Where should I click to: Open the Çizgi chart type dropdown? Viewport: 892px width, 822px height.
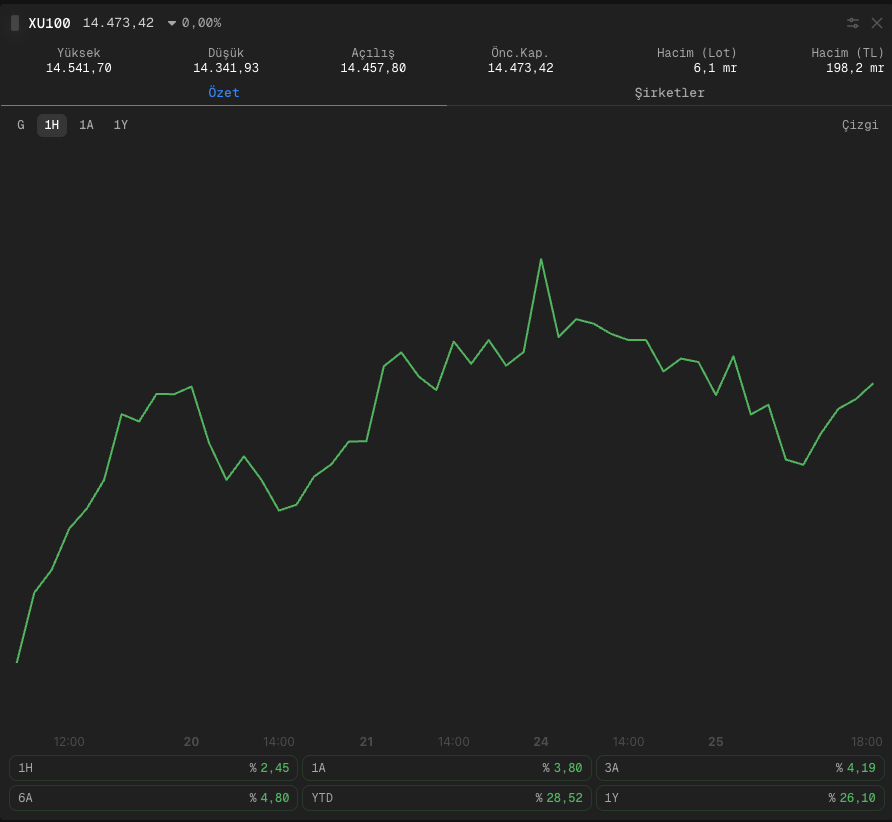point(860,125)
